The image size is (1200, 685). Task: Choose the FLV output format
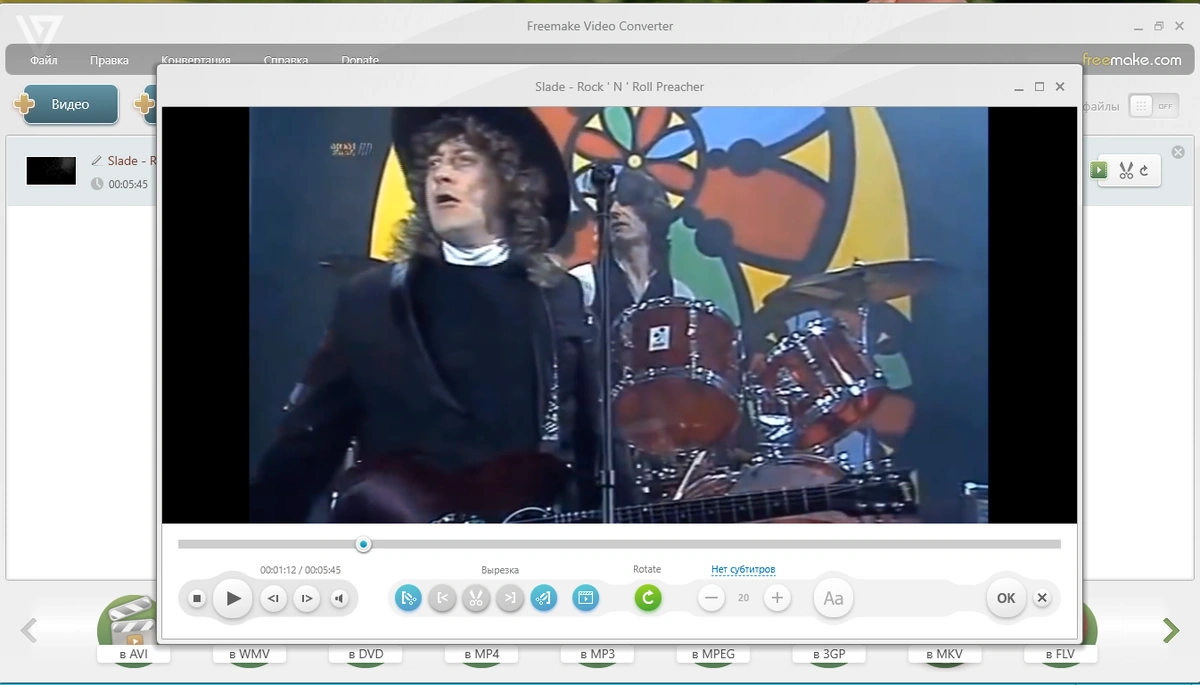1061,654
